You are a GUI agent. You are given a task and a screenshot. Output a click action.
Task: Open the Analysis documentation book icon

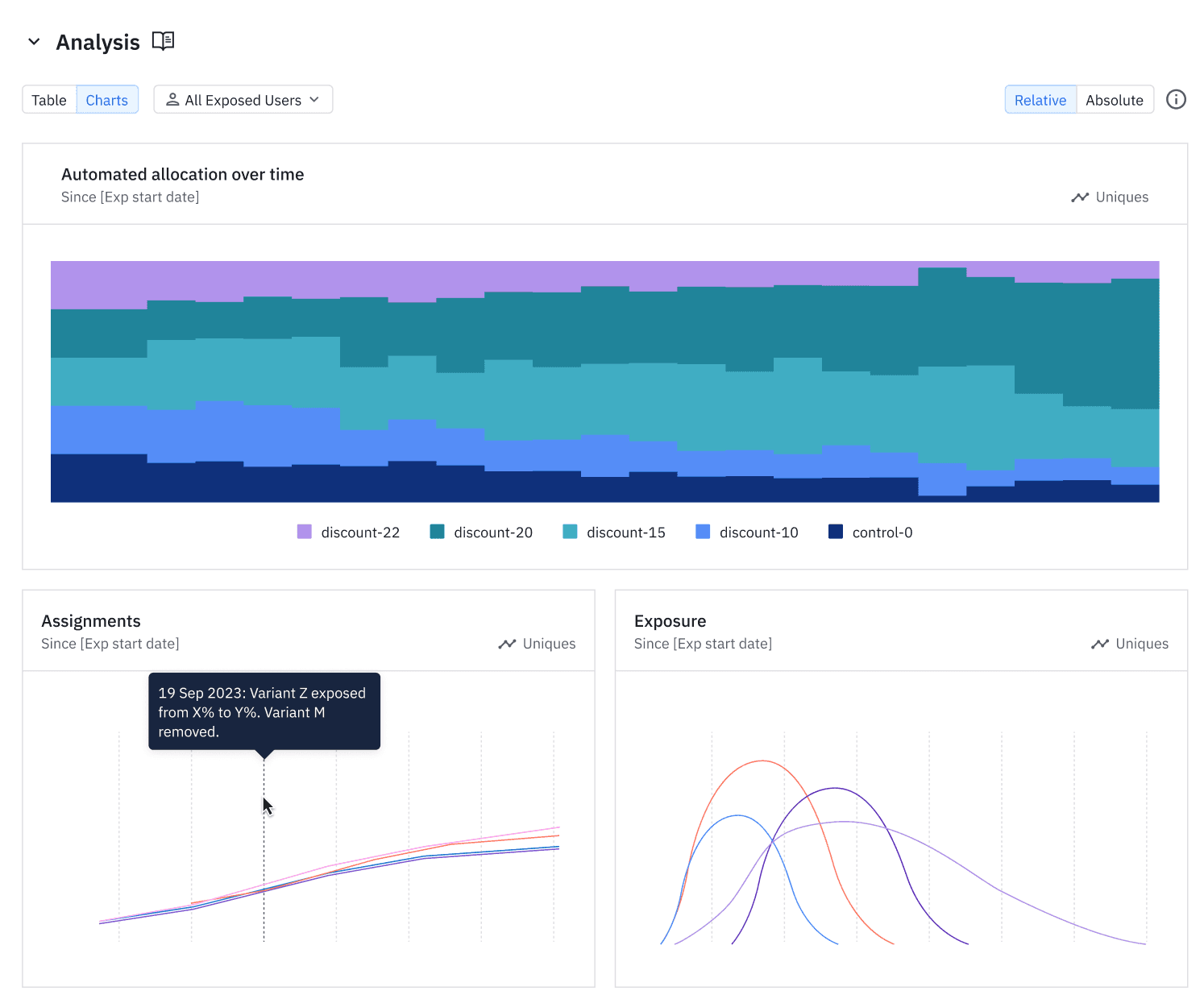pyautogui.click(x=163, y=41)
